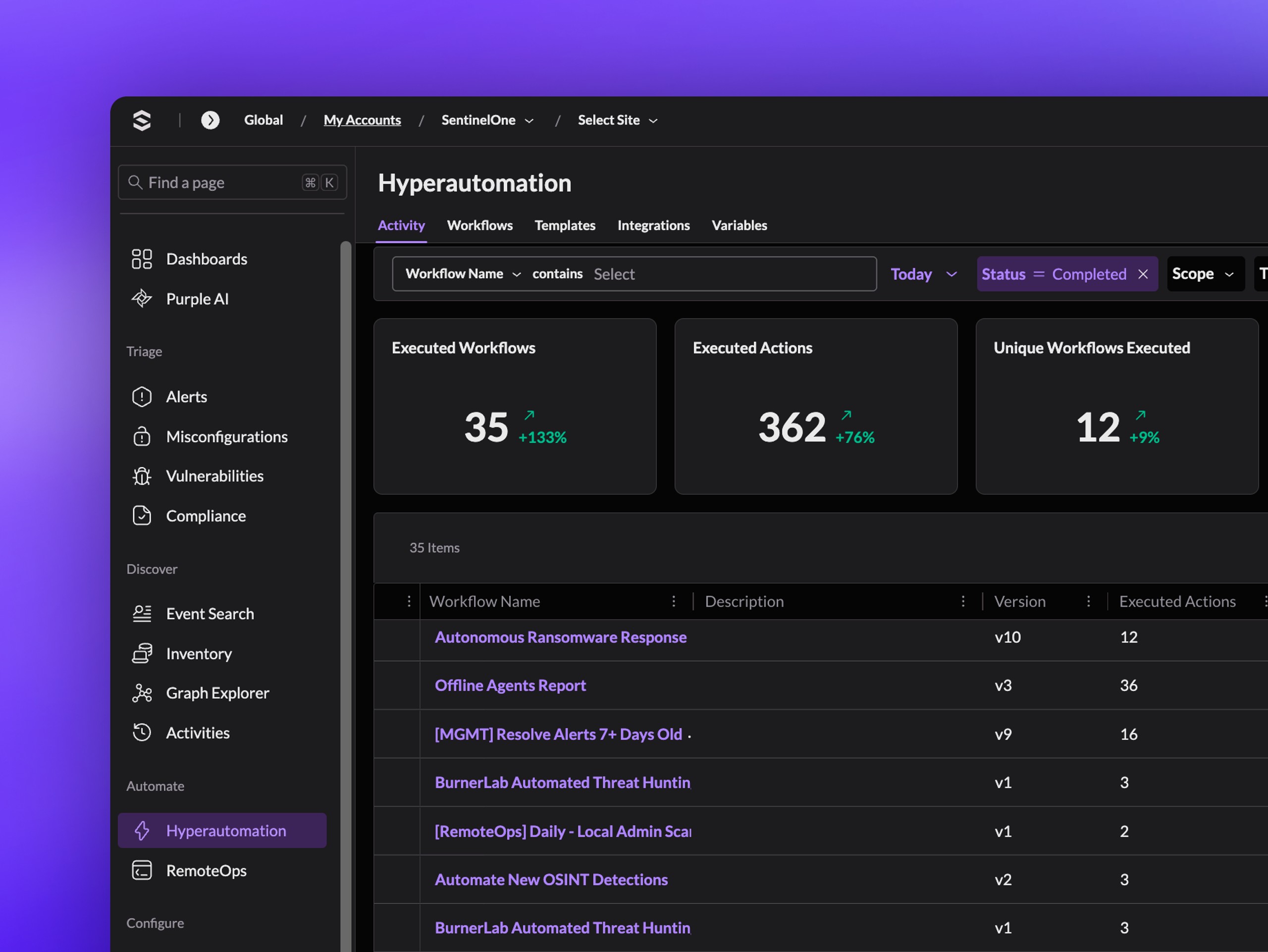Click the 35 Items count label
Viewport: 1268px width, 952px height.
(x=434, y=548)
